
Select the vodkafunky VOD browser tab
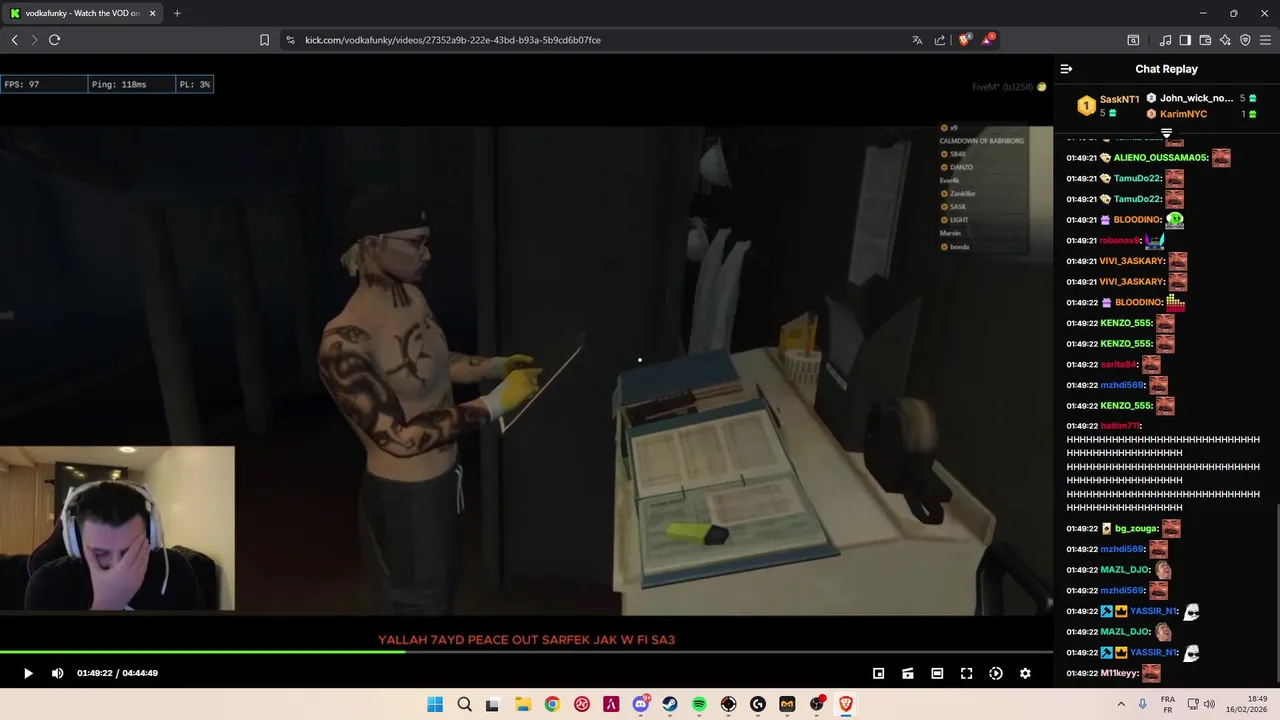click(x=81, y=13)
